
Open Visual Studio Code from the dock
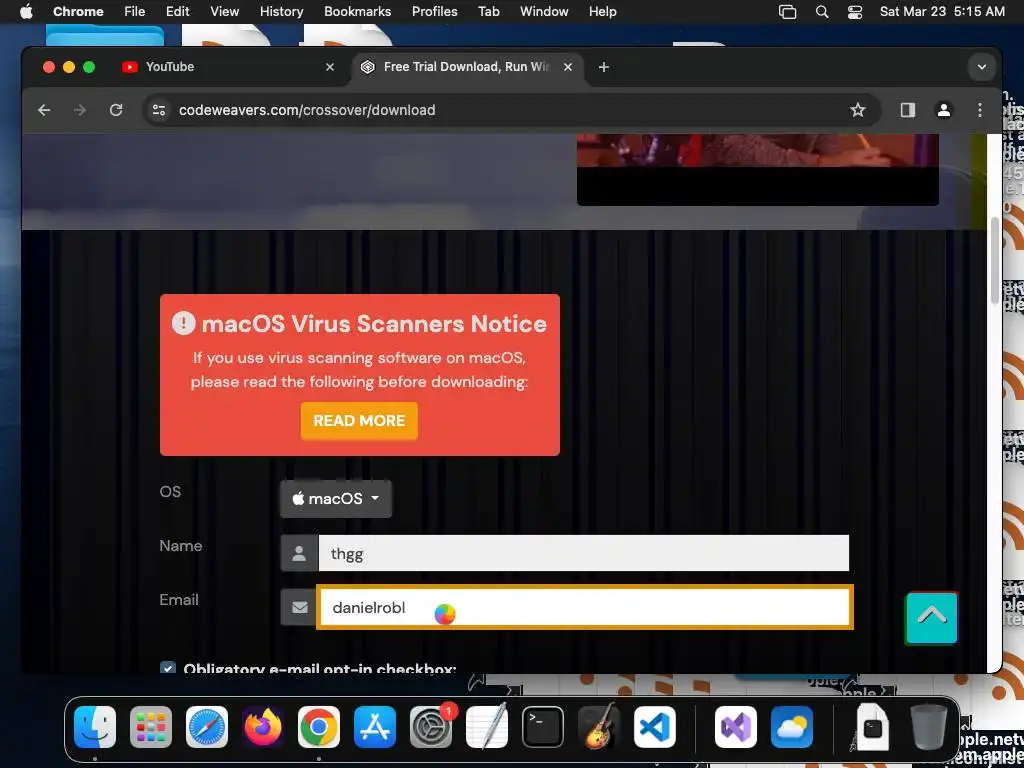pos(655,727)
